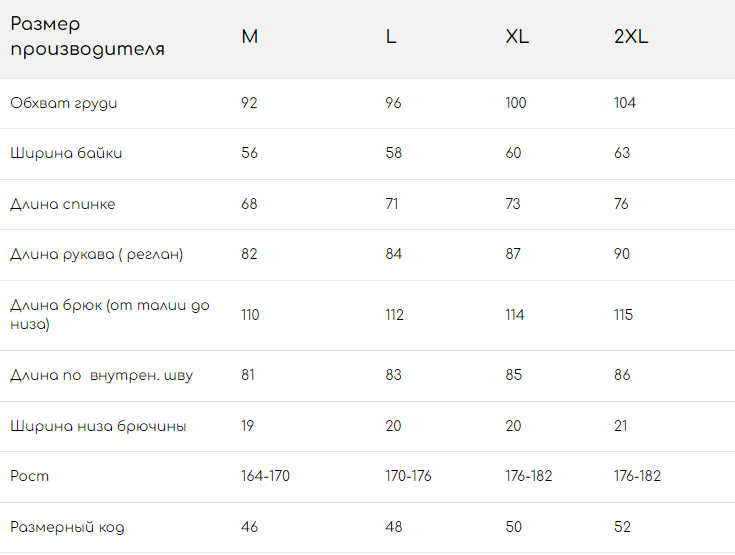Select the L size column header
The image size is (735, 555).
coord(391,37)
